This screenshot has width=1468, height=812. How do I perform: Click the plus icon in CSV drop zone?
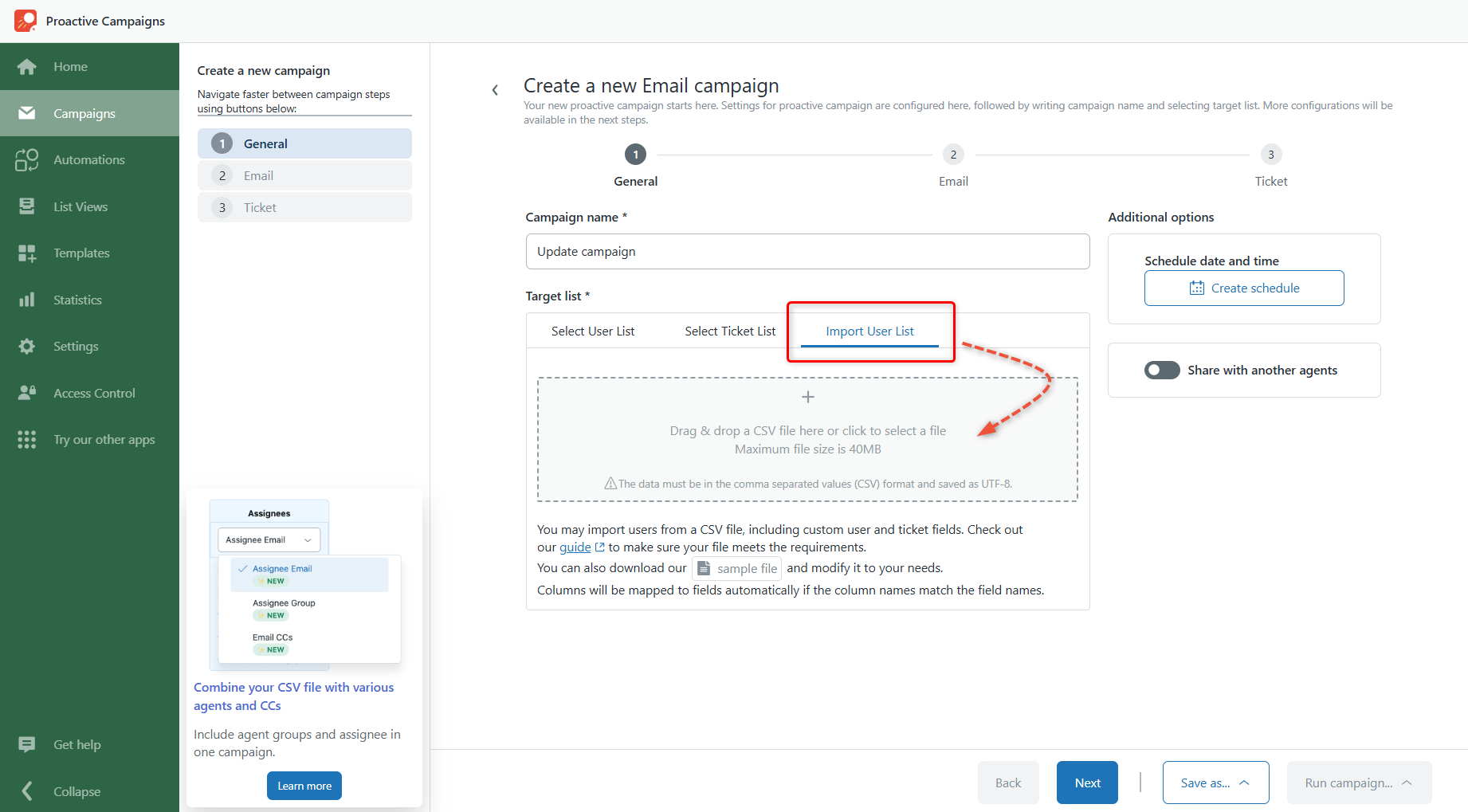808,397
